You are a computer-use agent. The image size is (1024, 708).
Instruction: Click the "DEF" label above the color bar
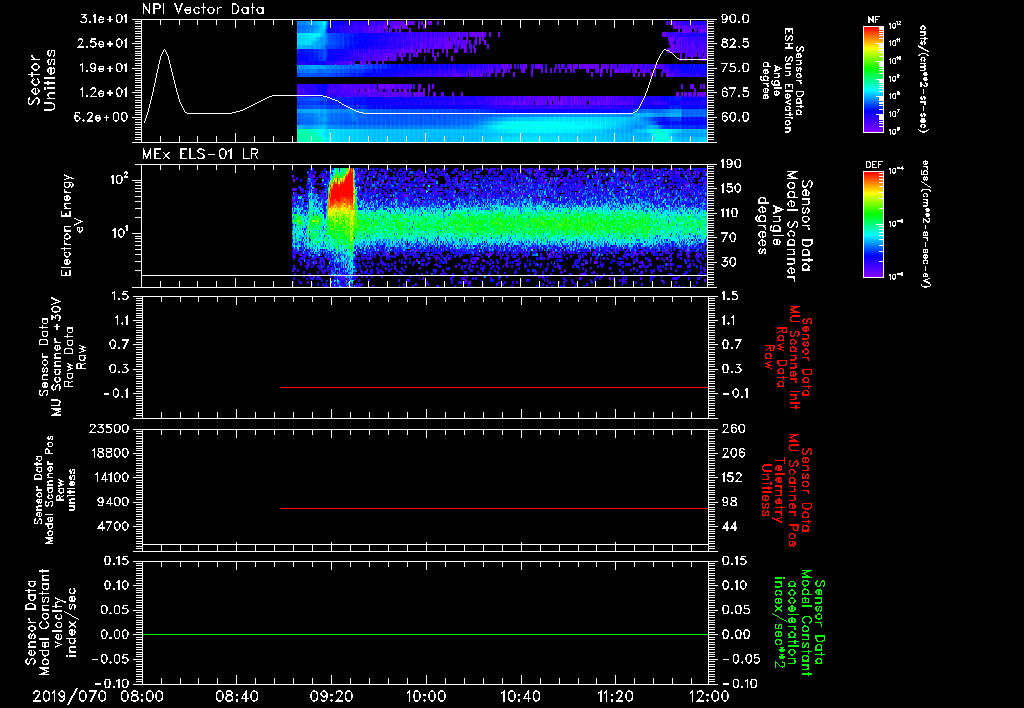(x=873, y=165)
